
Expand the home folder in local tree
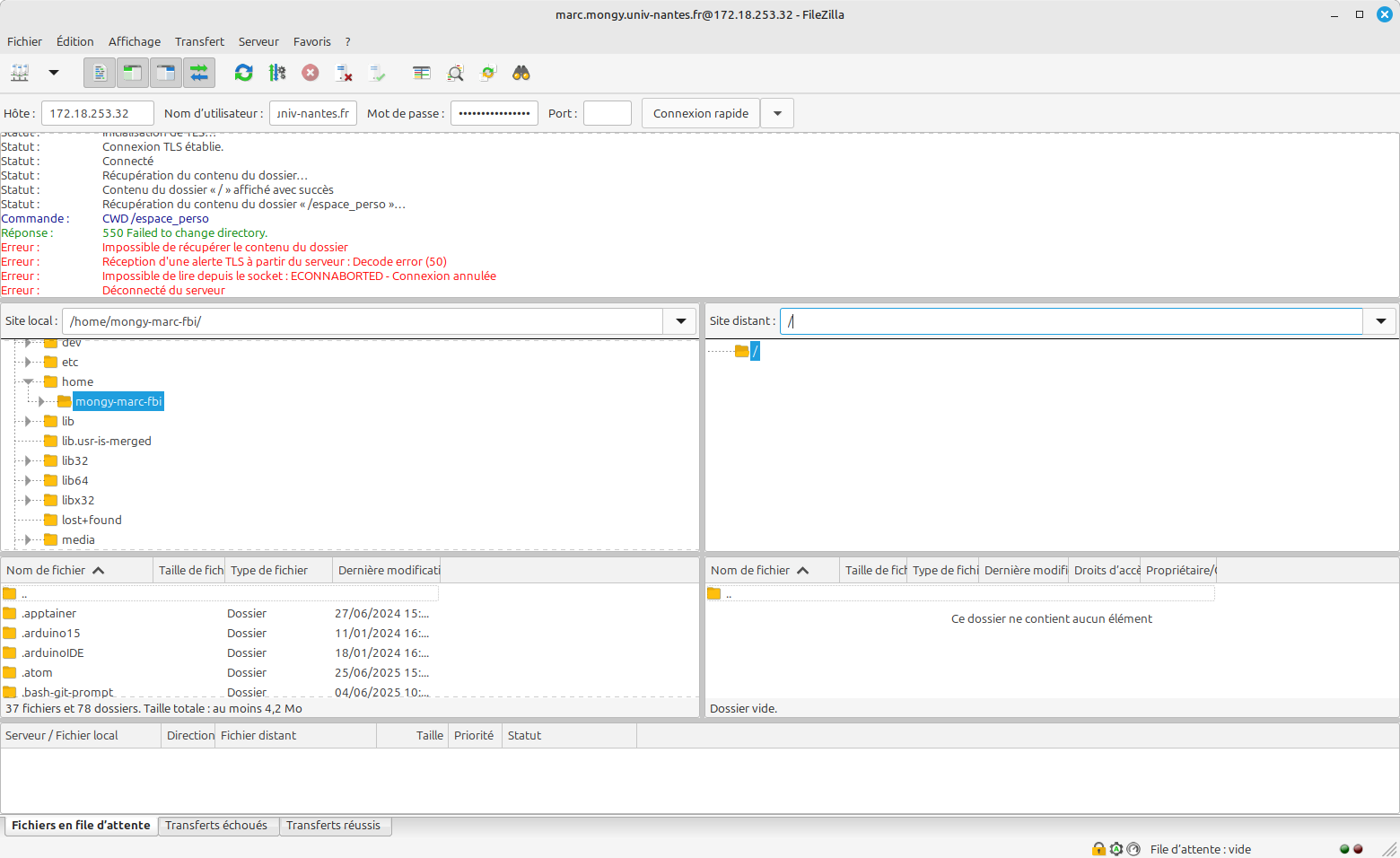[28, 381]
